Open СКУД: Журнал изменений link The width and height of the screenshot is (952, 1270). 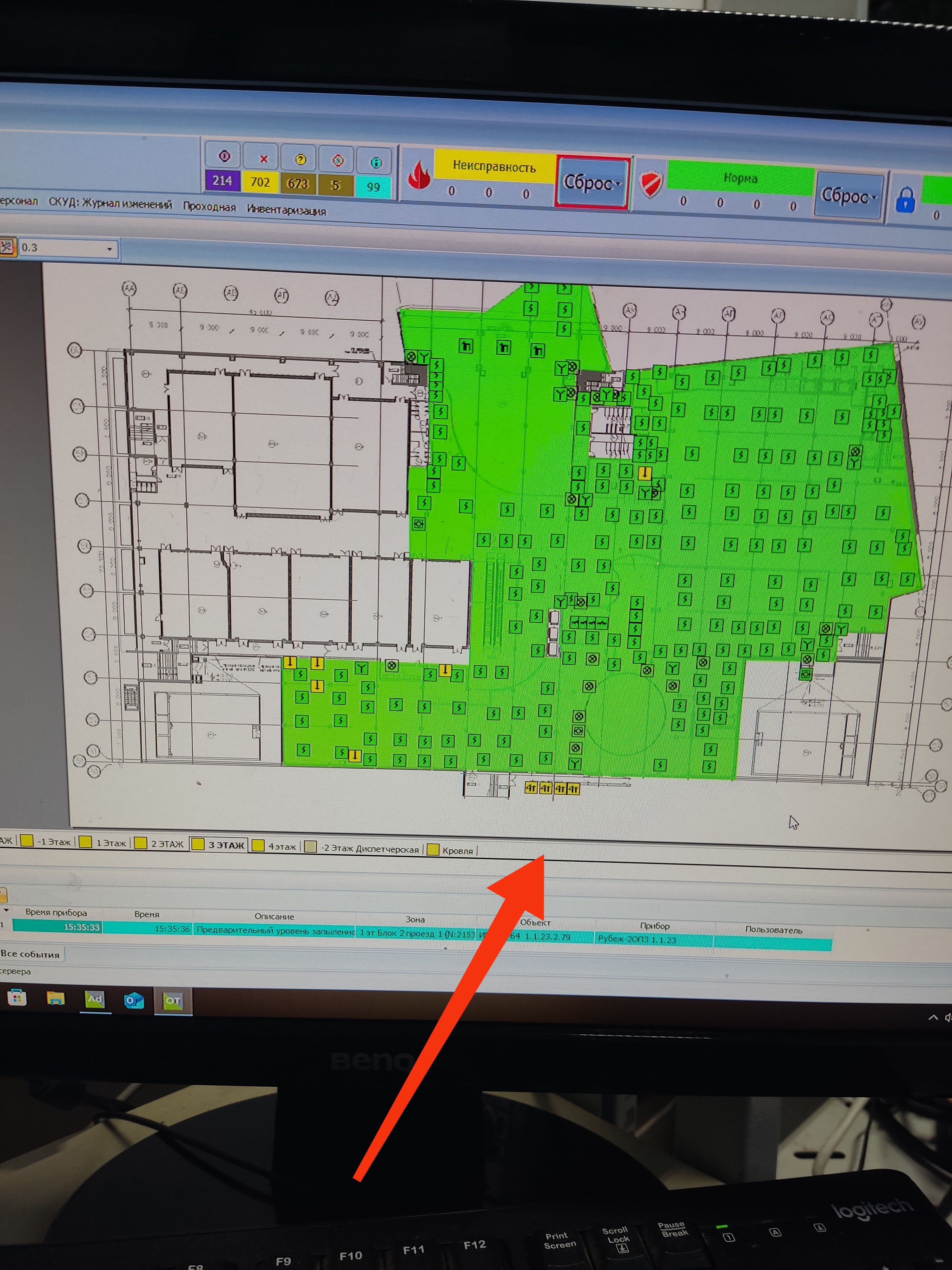pyautogui.click(x=110, y=204)
